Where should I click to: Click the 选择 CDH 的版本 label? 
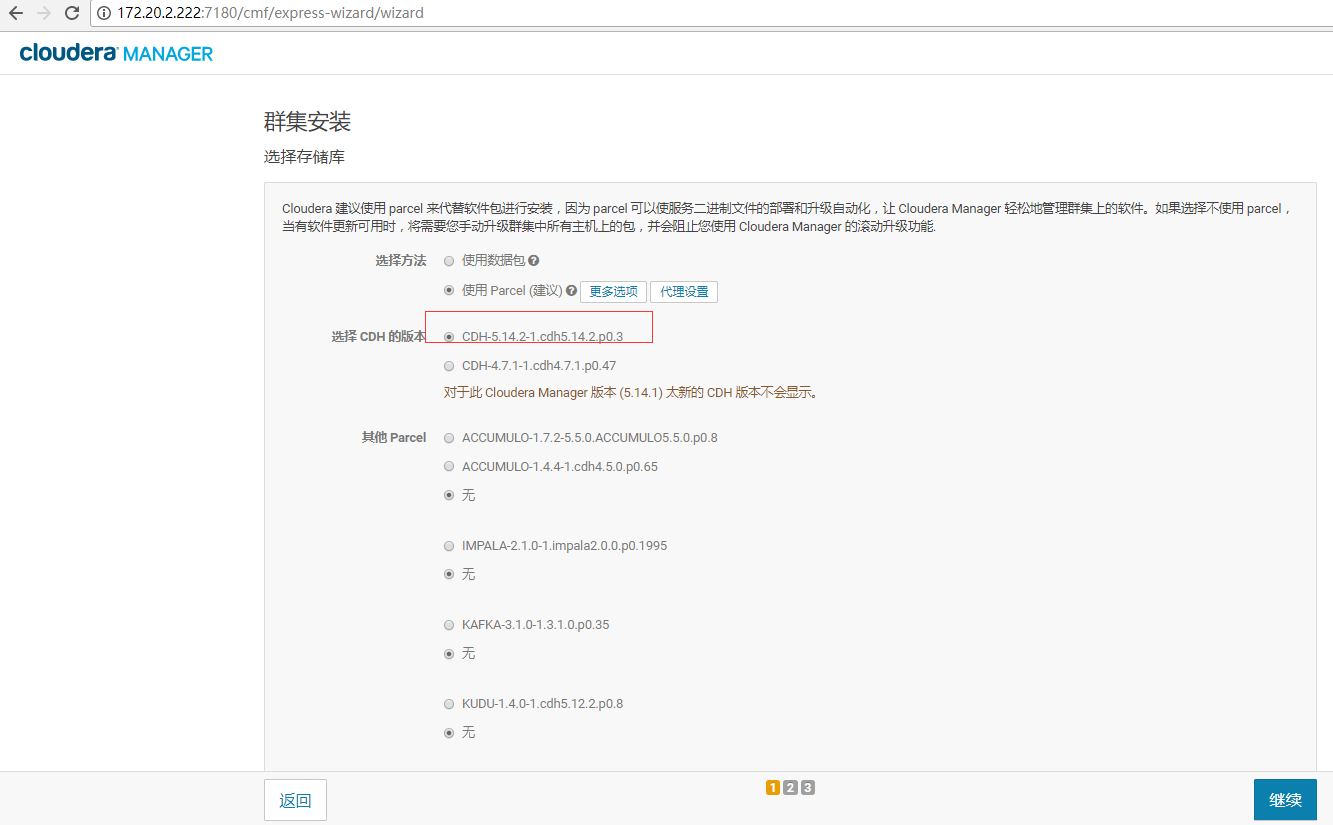point(378,337)
